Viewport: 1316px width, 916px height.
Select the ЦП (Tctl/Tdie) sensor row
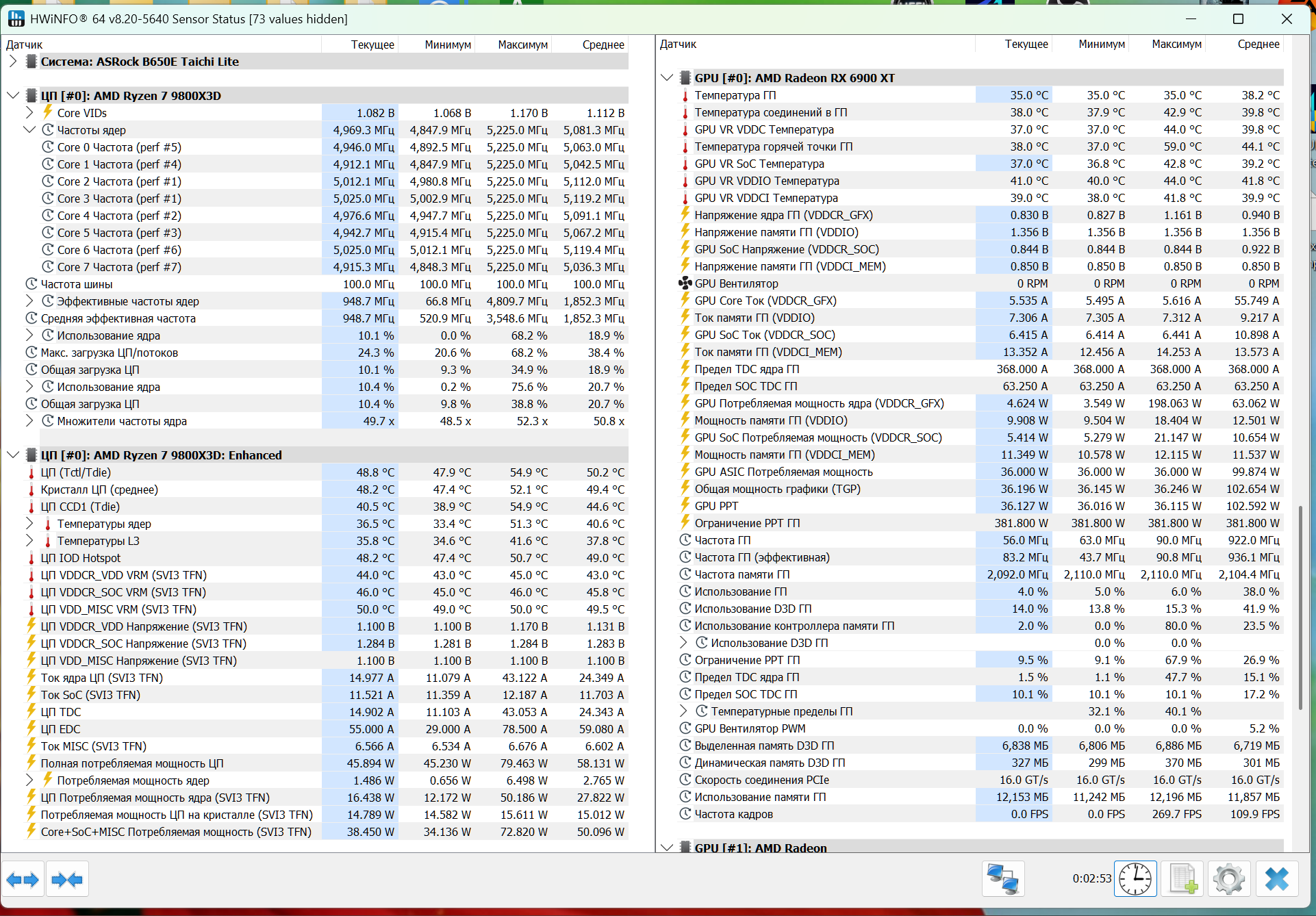point(75,472)
